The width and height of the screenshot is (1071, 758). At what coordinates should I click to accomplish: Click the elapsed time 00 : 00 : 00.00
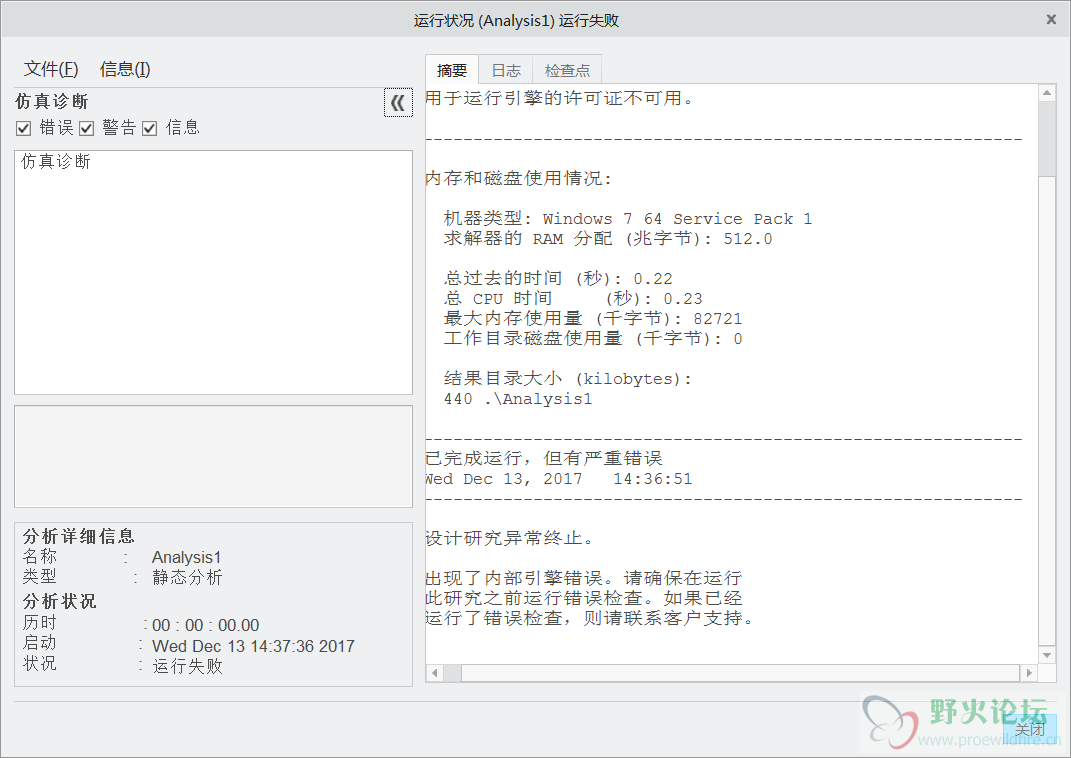click(x=206, y=626)
